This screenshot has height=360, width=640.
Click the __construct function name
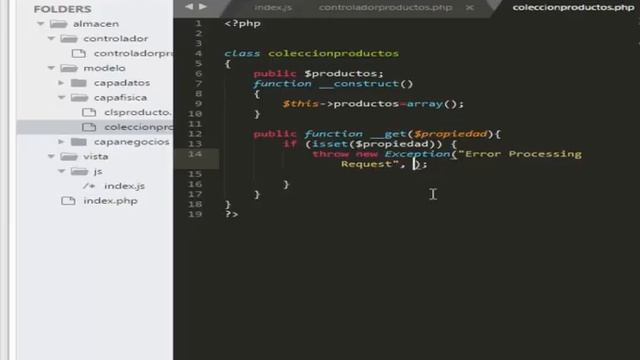coord(359,84)
